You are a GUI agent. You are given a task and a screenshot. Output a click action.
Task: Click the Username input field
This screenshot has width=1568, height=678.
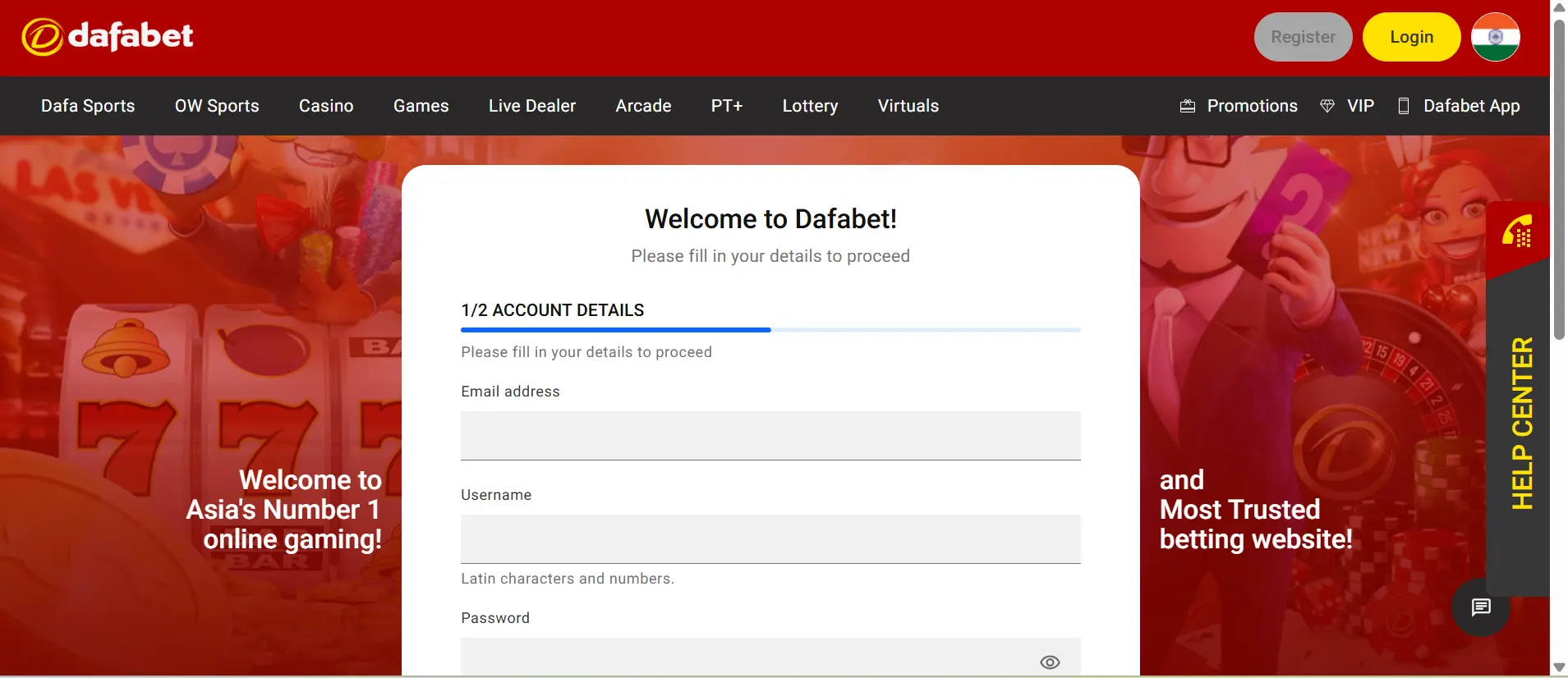point(770,539)
